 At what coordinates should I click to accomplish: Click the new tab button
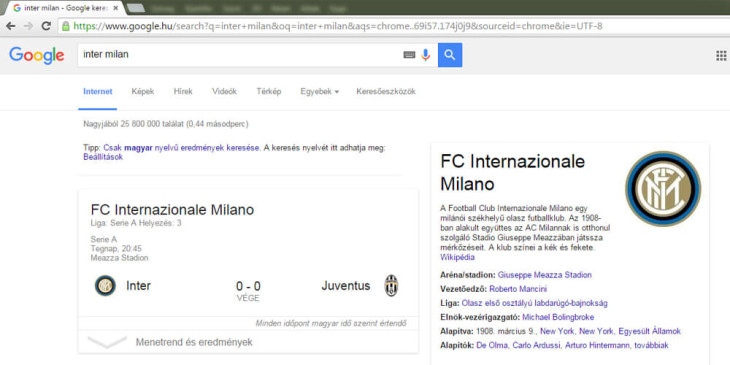point(135,8)
